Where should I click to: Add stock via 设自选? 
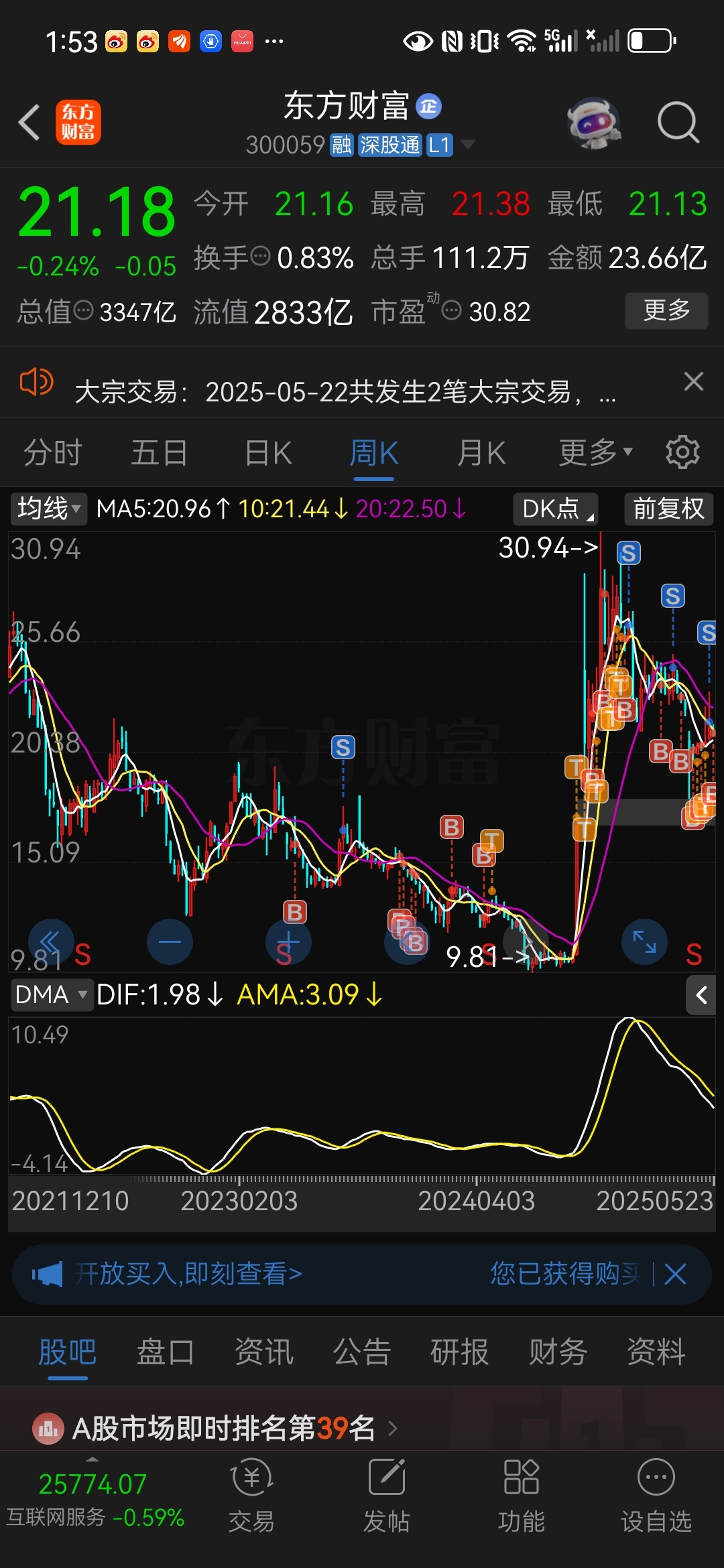coord(656,1496)
